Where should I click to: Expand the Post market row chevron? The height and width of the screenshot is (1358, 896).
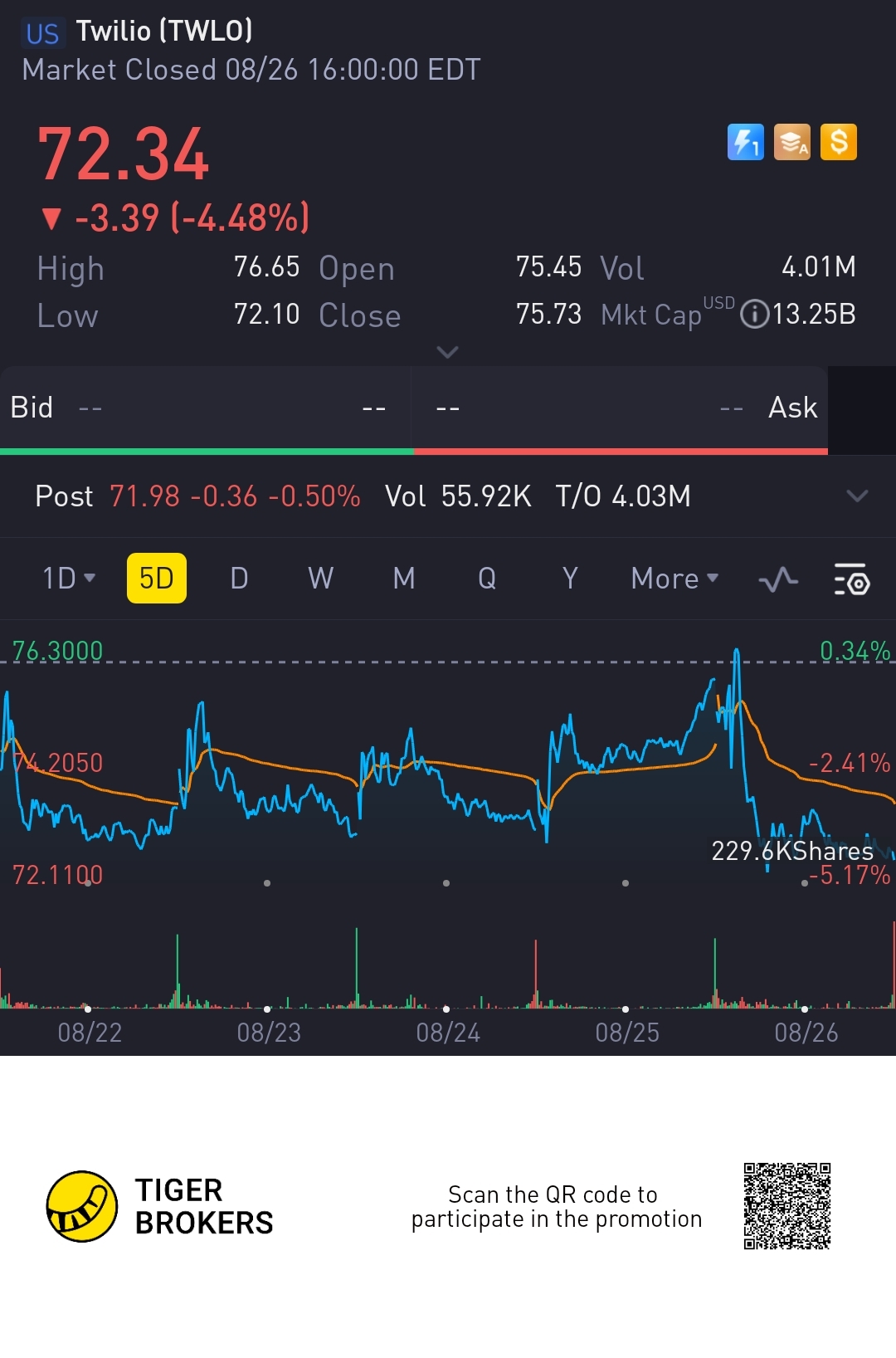[857, 496]
